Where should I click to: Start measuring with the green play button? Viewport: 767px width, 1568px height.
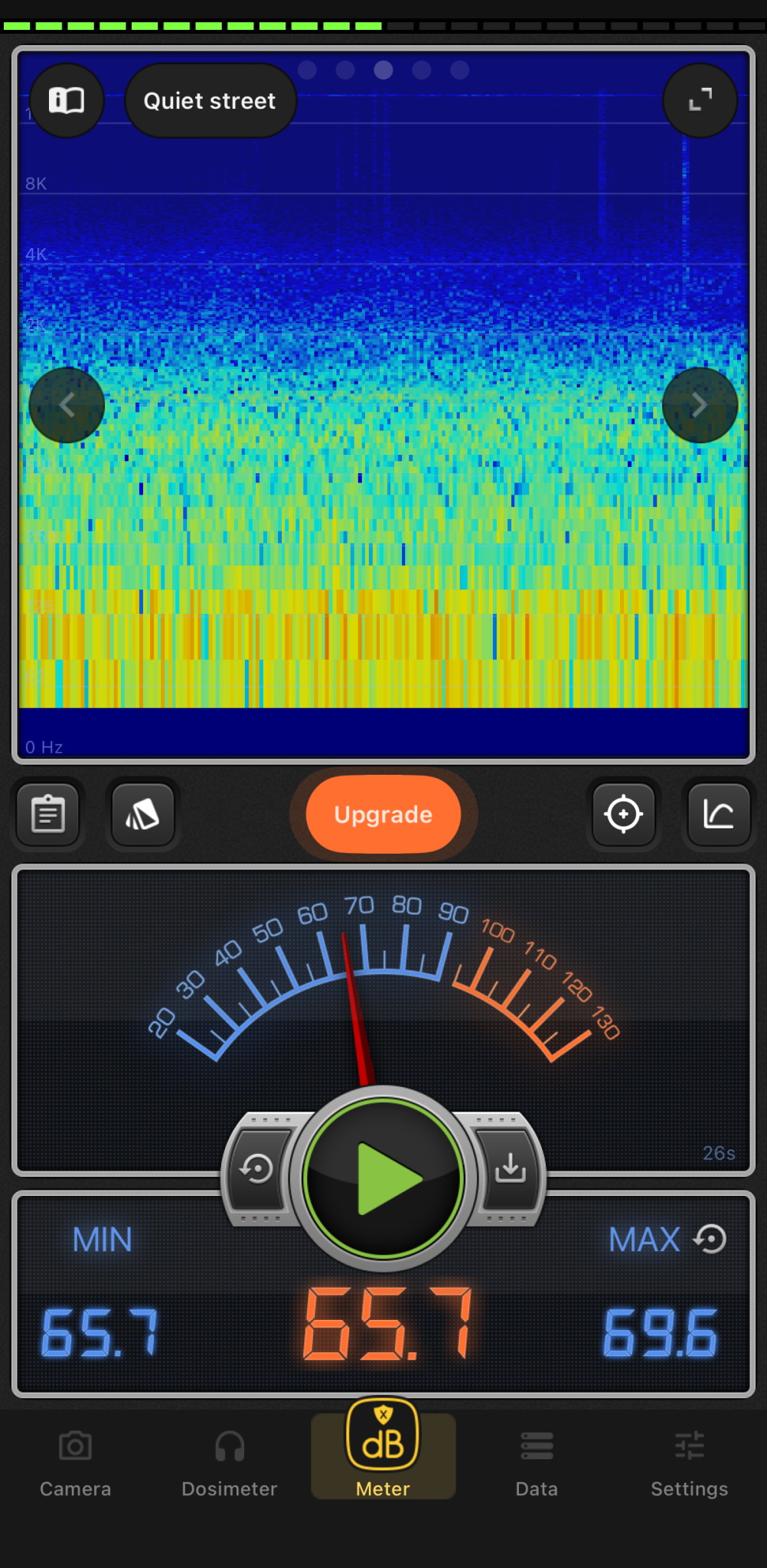coord(383,1178)
